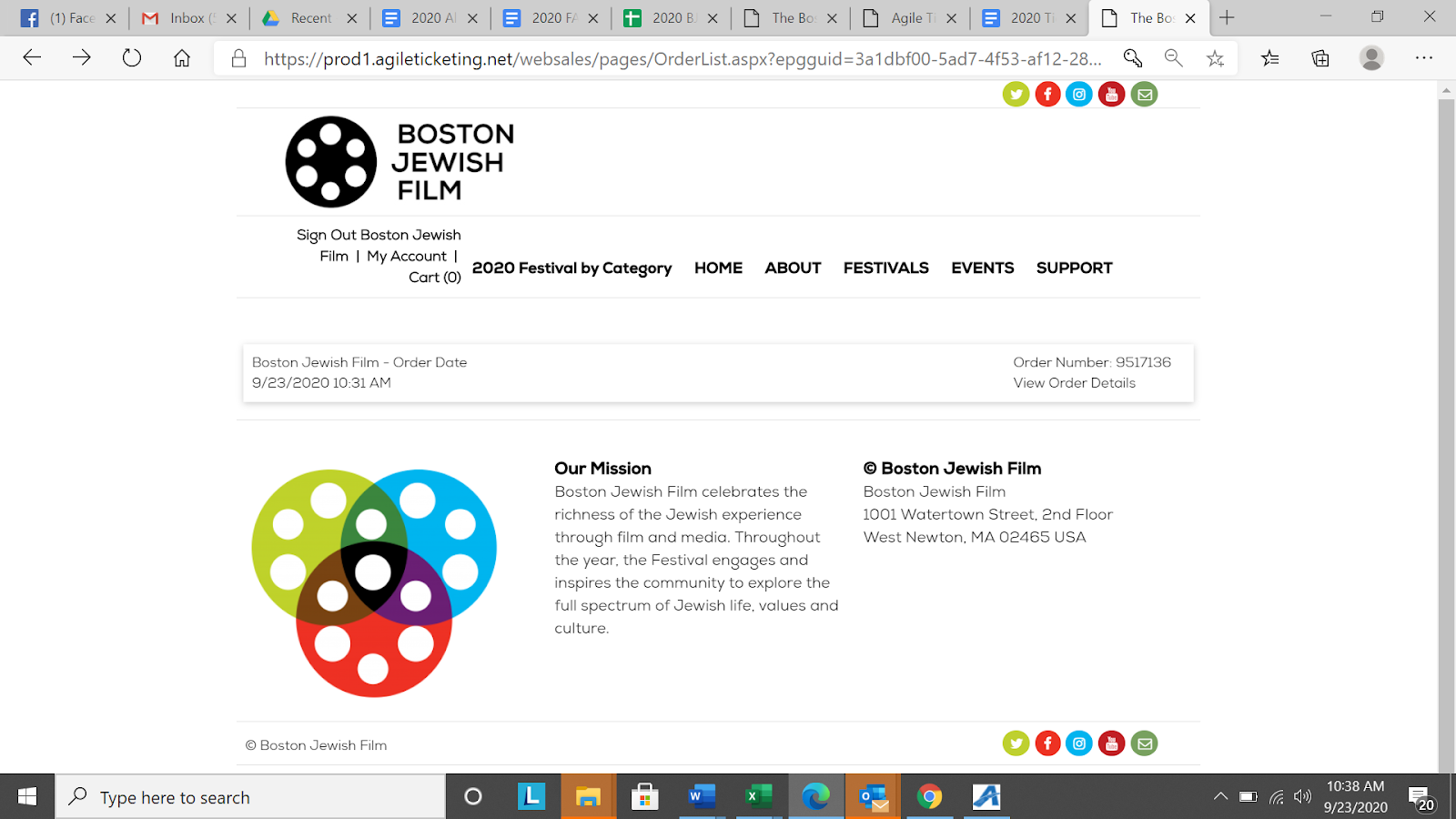
Task: Click Sign Out Boston Jewish Film link
Action: (379, 246)
